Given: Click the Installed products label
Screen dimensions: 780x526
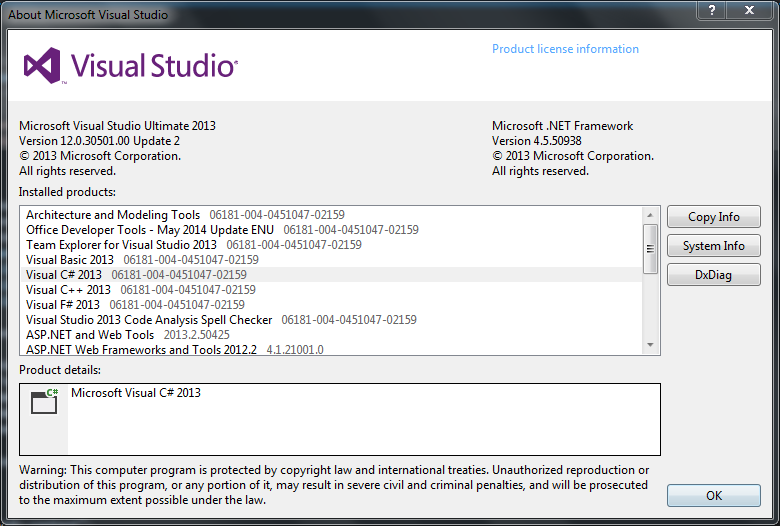Looking at the screenshot, I should click(x=67, y=192).
